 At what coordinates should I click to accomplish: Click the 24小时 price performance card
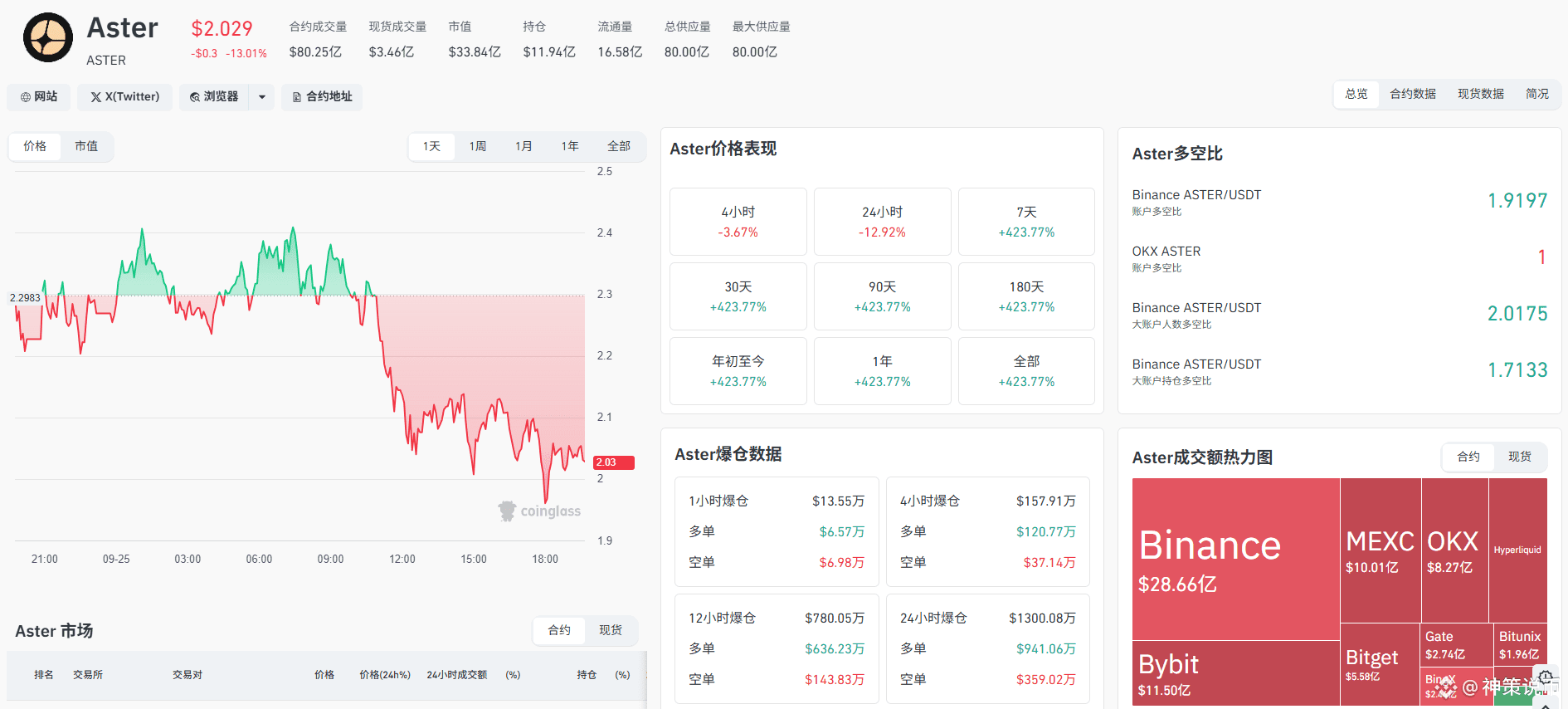click(883, 222)
